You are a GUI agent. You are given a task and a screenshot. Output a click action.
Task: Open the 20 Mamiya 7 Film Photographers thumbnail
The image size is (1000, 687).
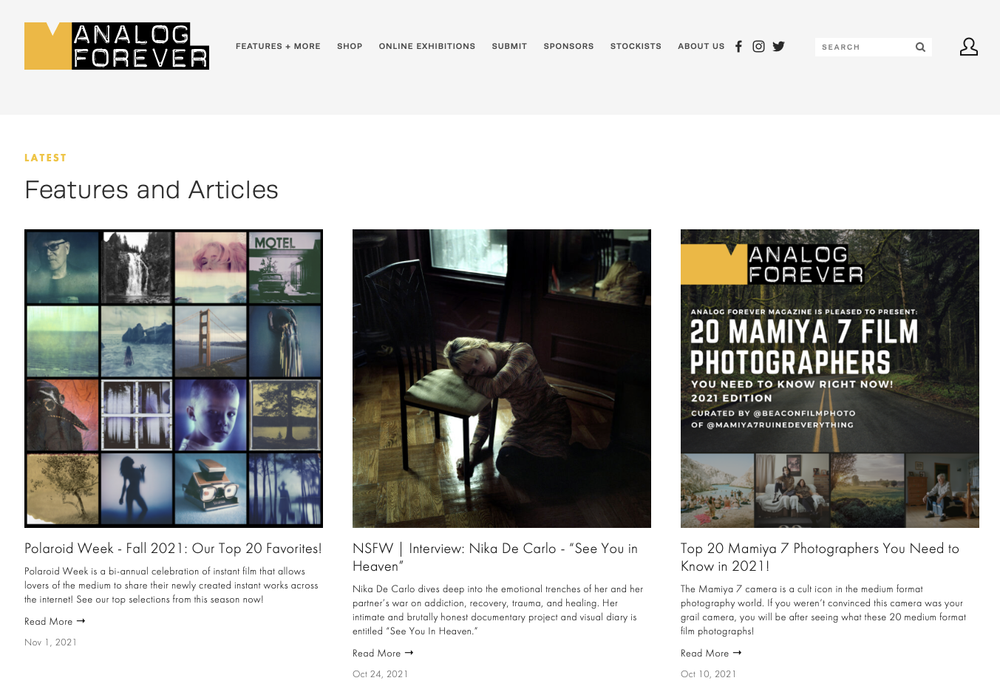click(x=830, y=378)
